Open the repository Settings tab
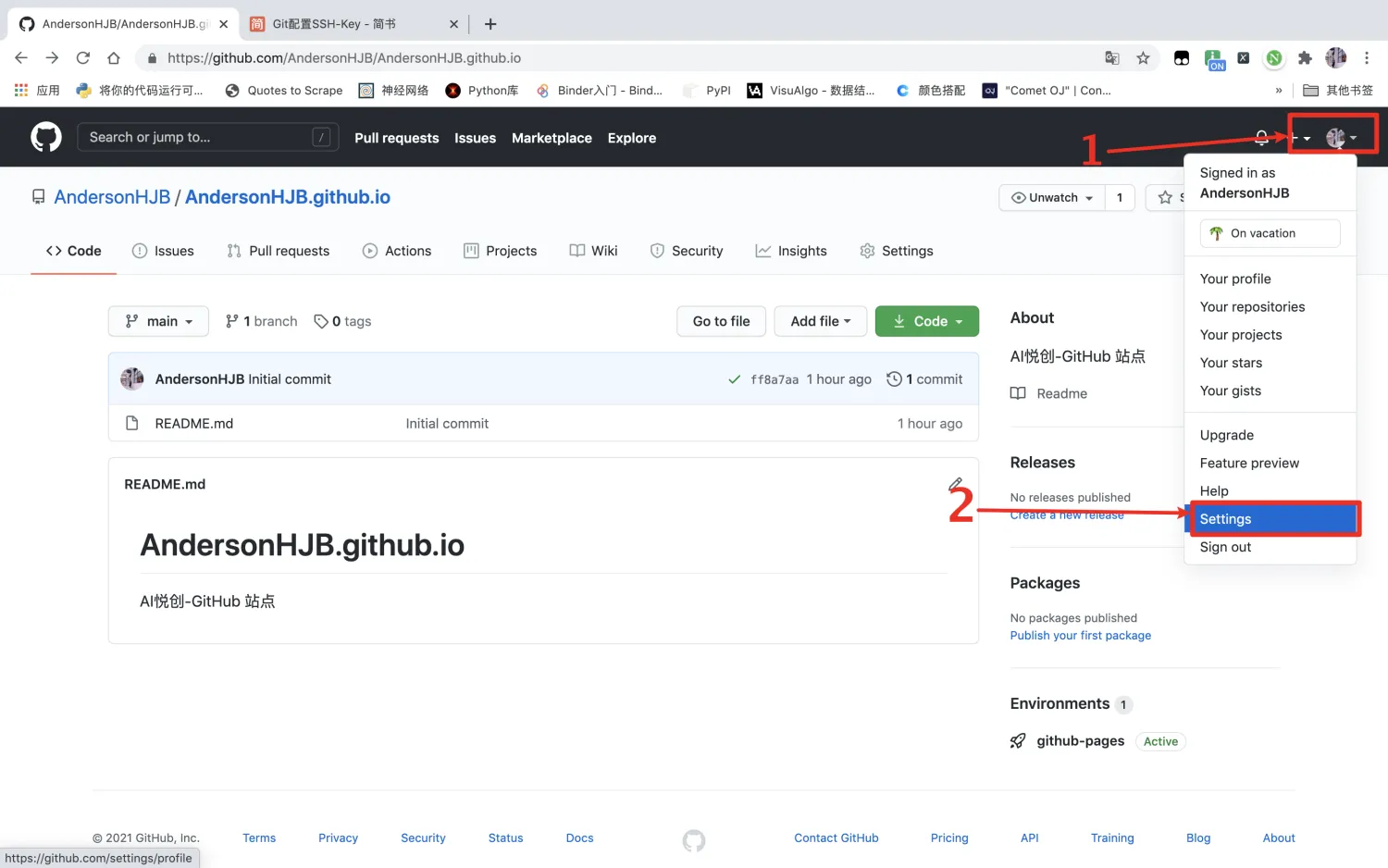This screenshot has height=868, width=1388. (897, 251)
